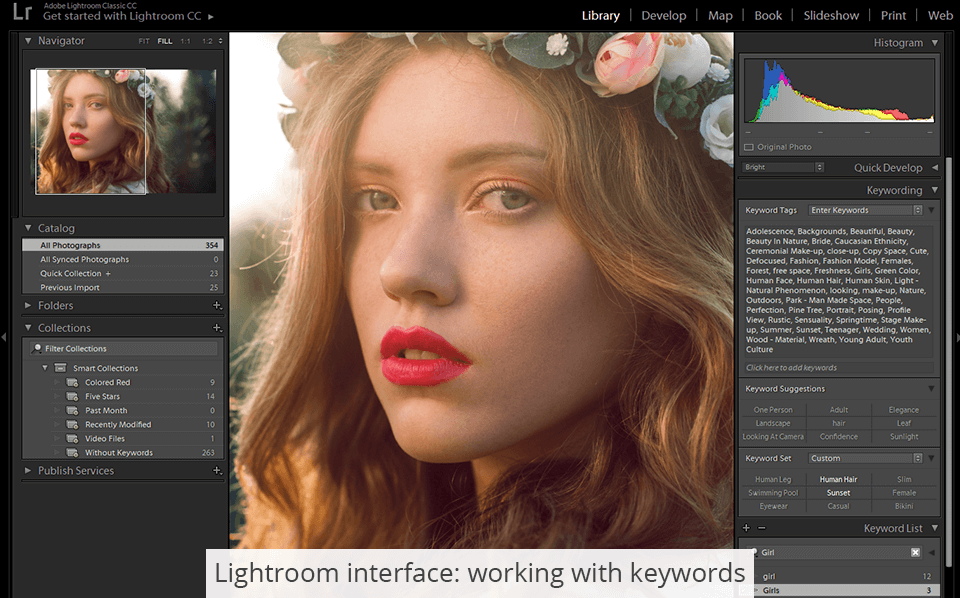Switch to the Map module
Image resolution: width=960 pixels, height=598 pixels.
pyautogui.click(x=720, y=16)
